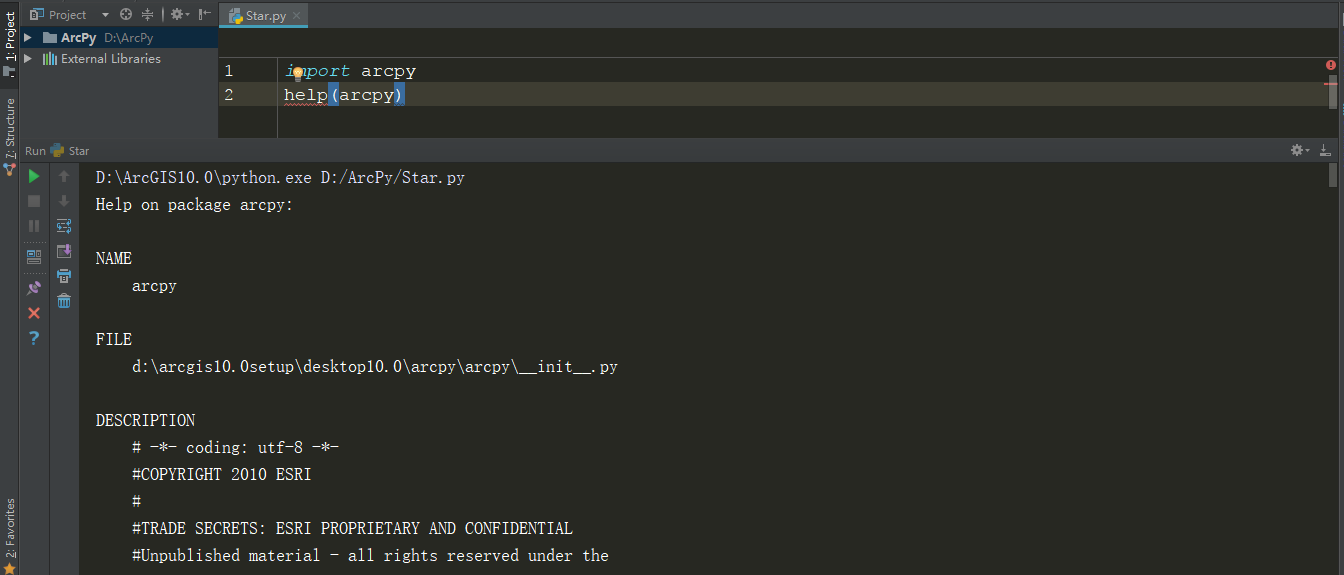The image size is (1344, 575).
Task: Click the Pause Output icon
Action: (x=34, y=226)
